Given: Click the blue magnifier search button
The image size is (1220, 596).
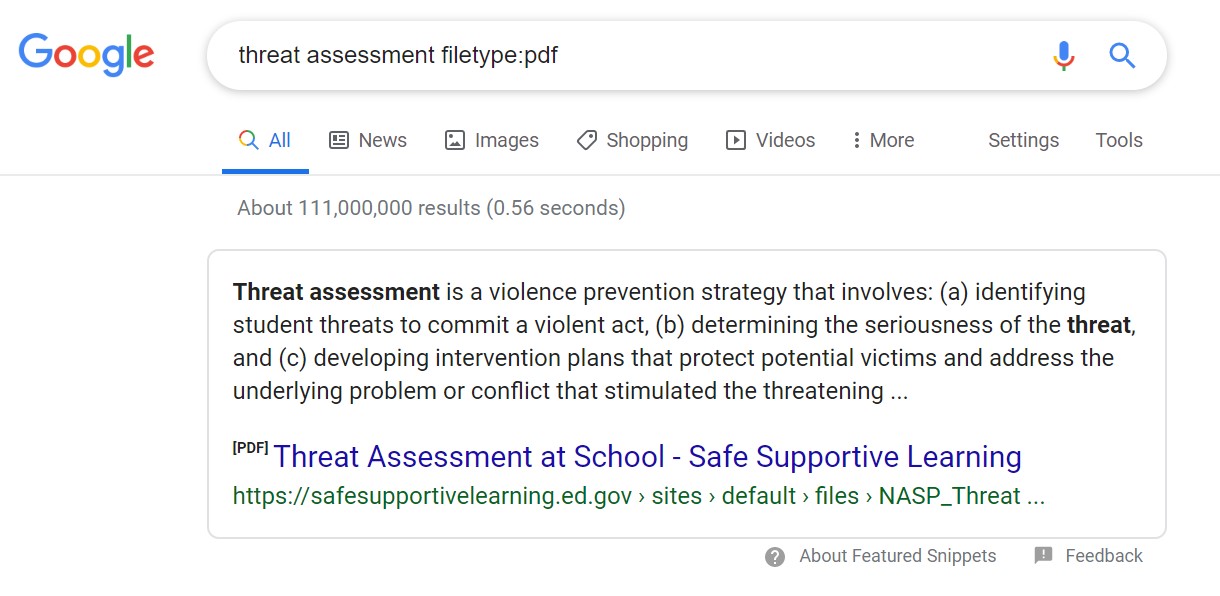Looking at the screenshot, I should pos(1122,55).
